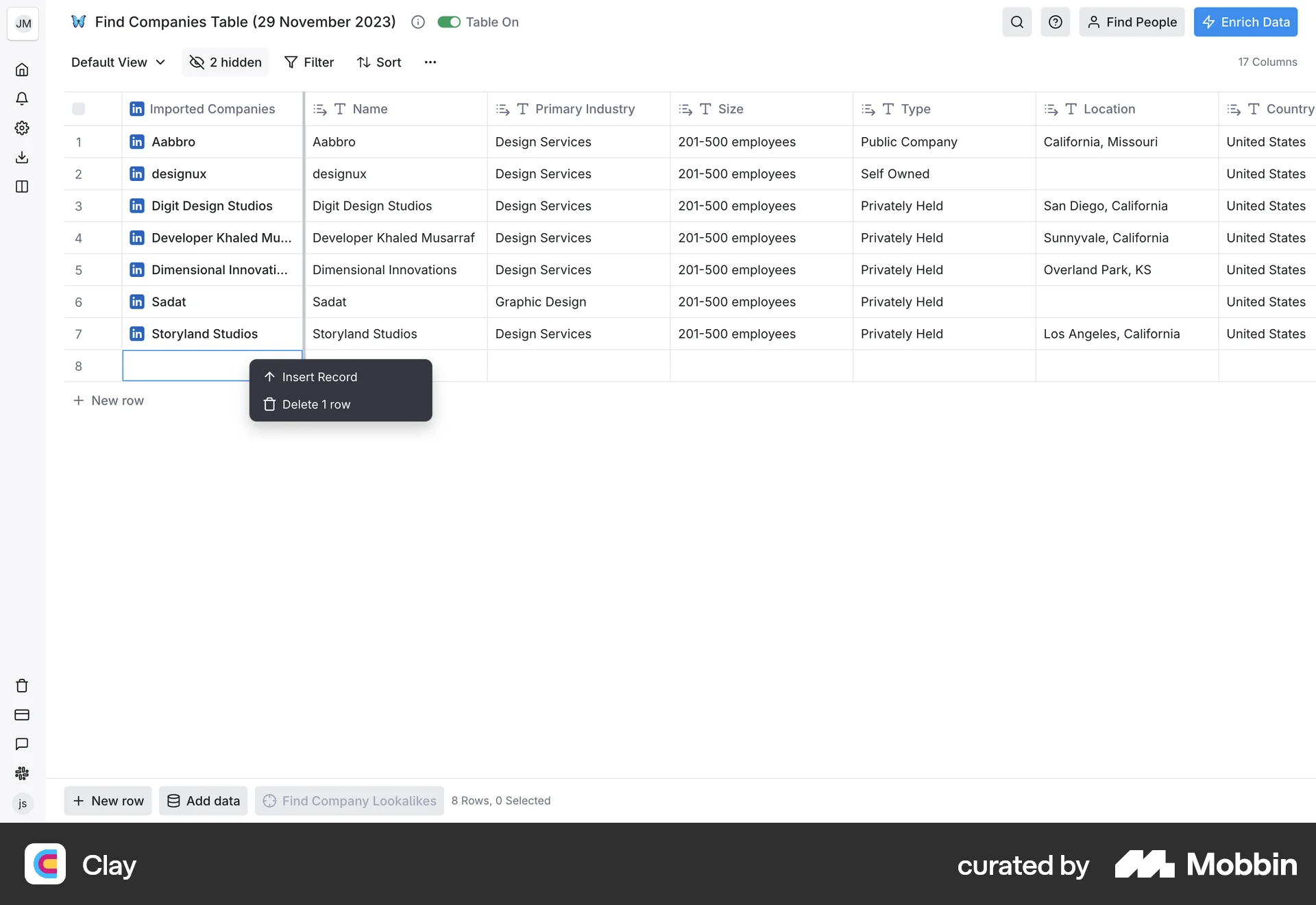Open billing via the credit card icon
This screenshot has height=905, width=1316.
23,715
